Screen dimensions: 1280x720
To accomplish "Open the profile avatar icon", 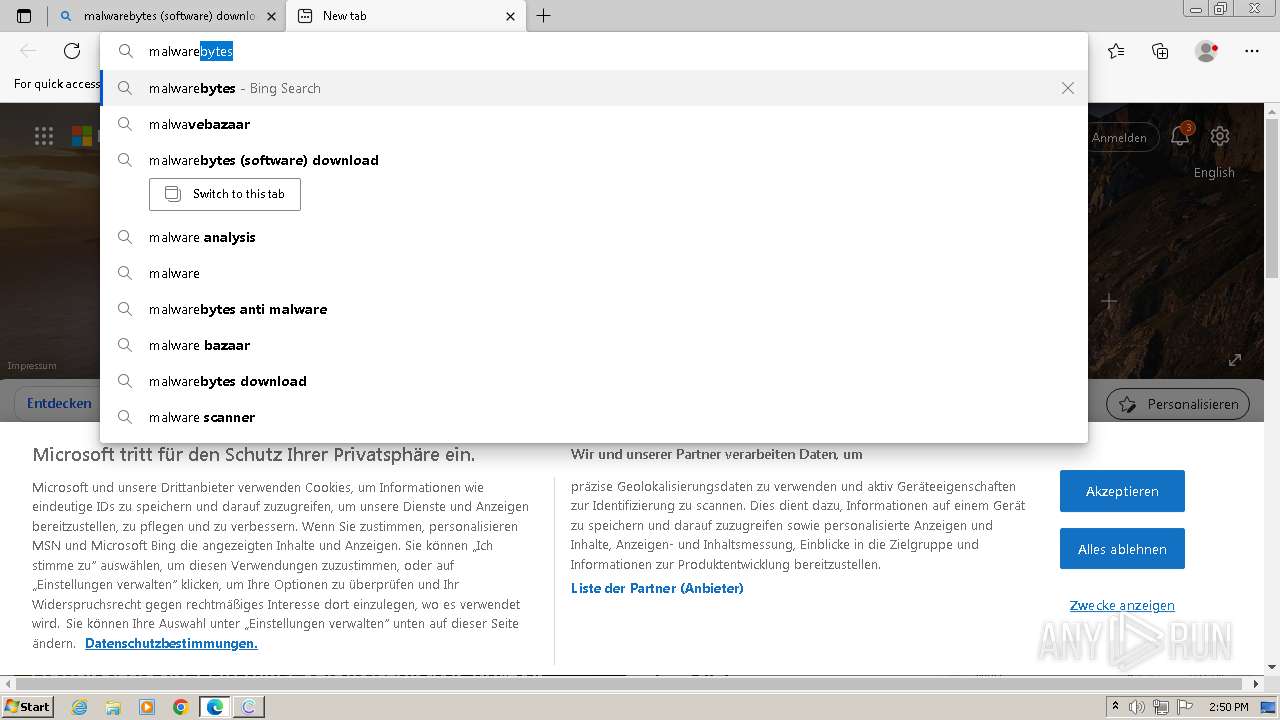I will (x=1206, y=51).
